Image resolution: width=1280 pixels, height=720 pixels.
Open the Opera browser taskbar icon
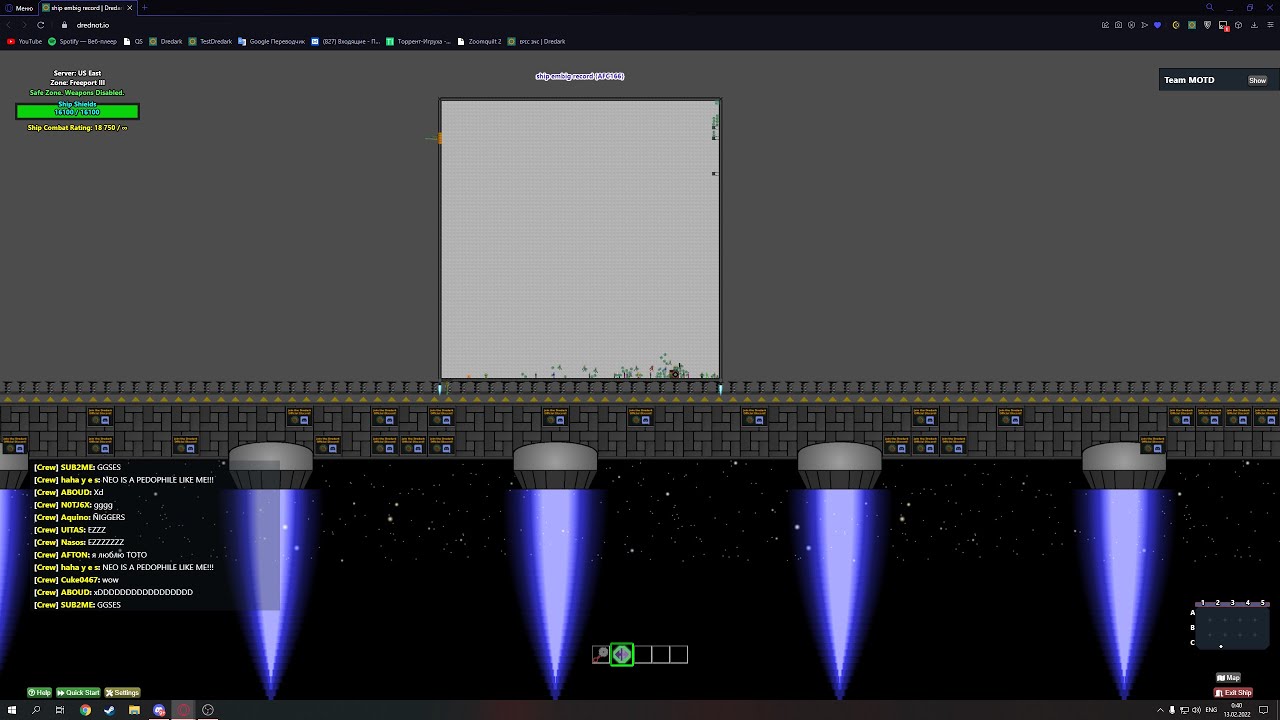pyautogui.click(x=183, y=710)
